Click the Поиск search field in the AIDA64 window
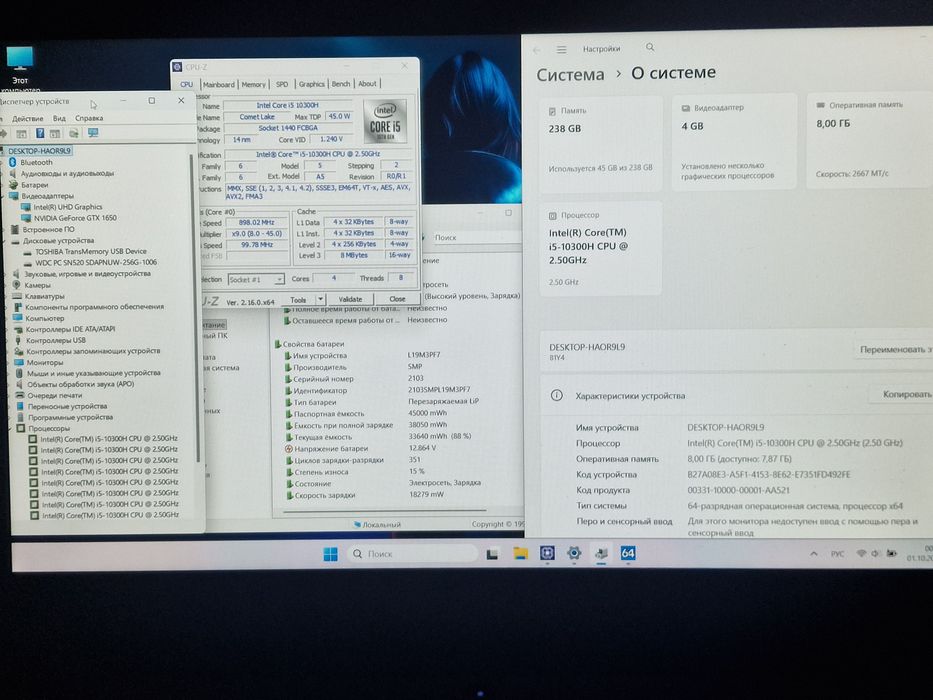933x700 pixels. pos(476,238)
